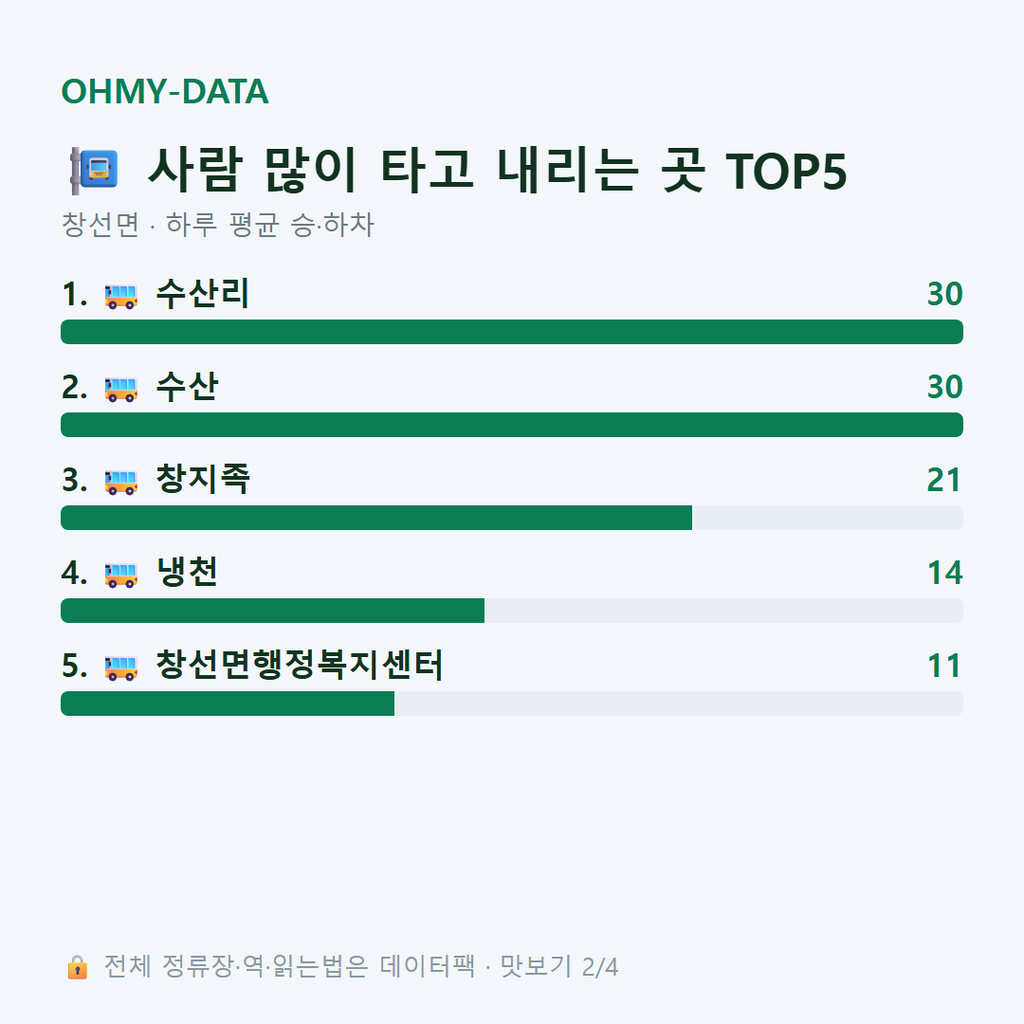The image size is (1024, 1024).
Task: Click the bus icon next to 냉천
Action: (121, 575)
